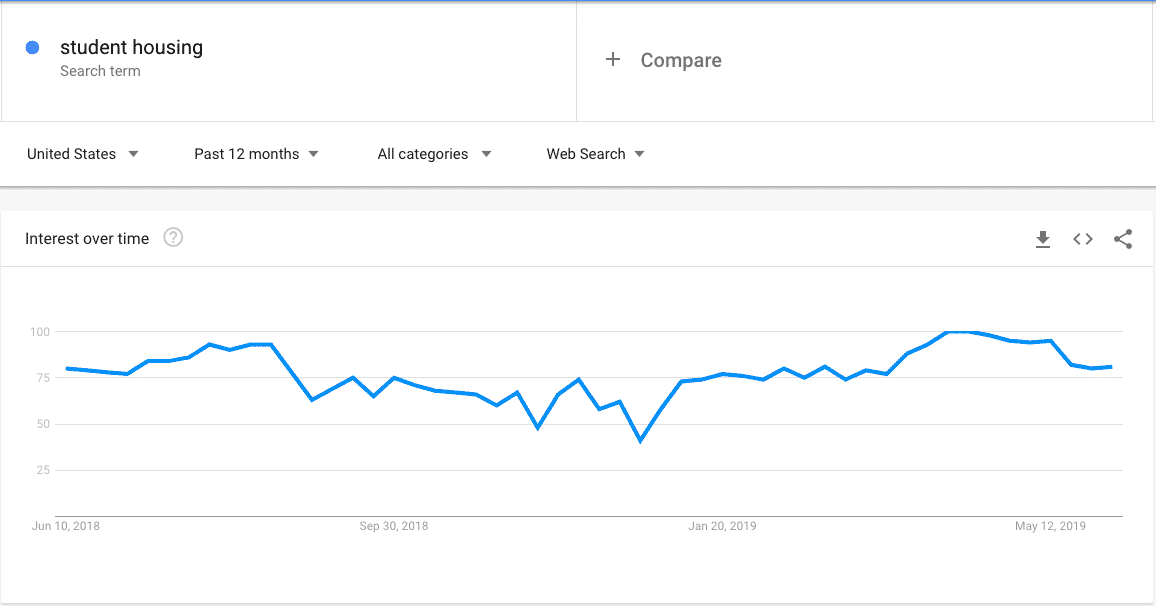Viewport: 1156px width, 606px height.
Task: Click the blue dot beside student housing
Action: pyautogui.click(x=32, y=48)
